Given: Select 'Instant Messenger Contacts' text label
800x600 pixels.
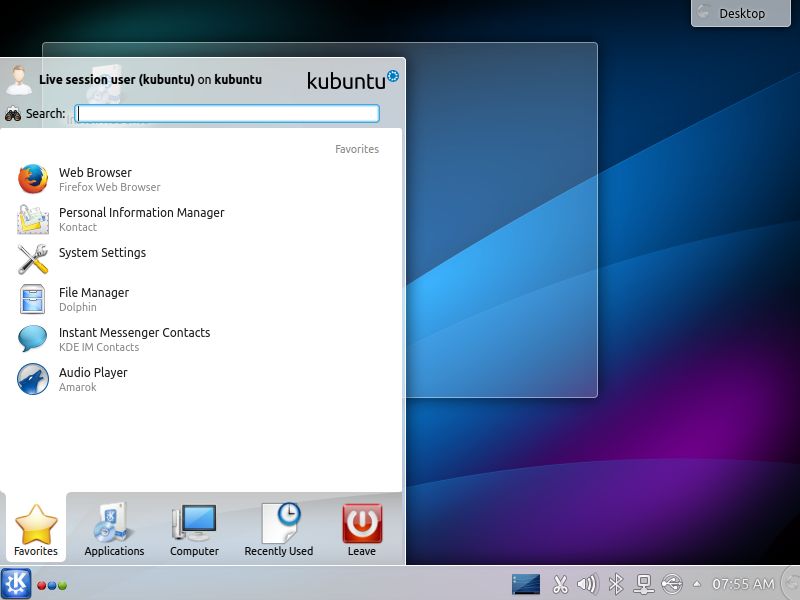Looking at the screenshot, I should point(134,333).
